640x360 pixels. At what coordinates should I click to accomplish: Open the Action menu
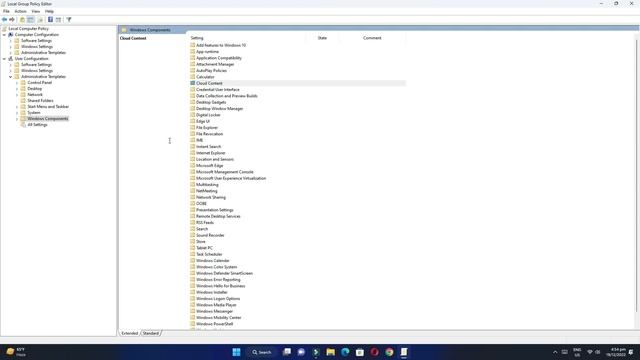pyautogui.click(x=20, y=11)
